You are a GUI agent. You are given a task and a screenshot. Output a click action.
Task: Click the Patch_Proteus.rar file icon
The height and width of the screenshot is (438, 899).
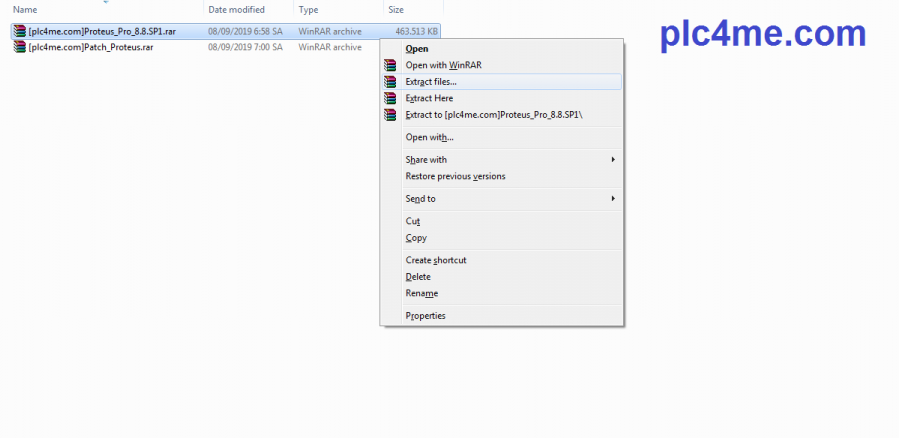click(20, 47)
